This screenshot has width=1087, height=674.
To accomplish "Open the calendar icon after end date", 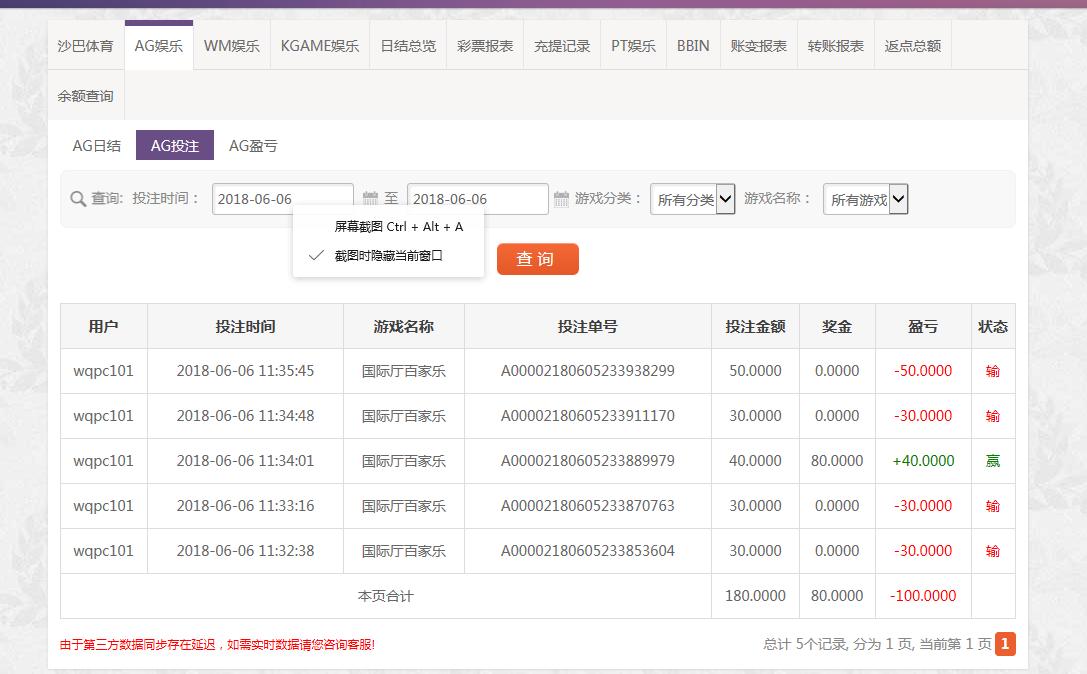I will click(561, 199).
